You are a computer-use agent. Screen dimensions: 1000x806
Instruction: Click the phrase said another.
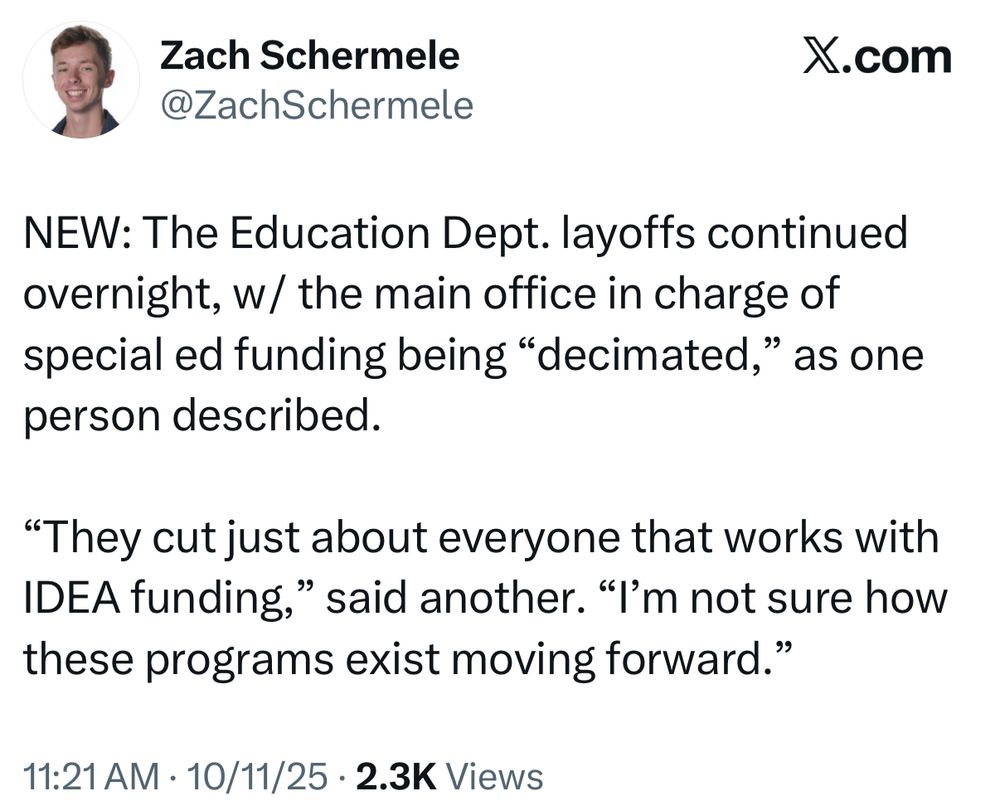pyautogui.click(x=455, y=598)
